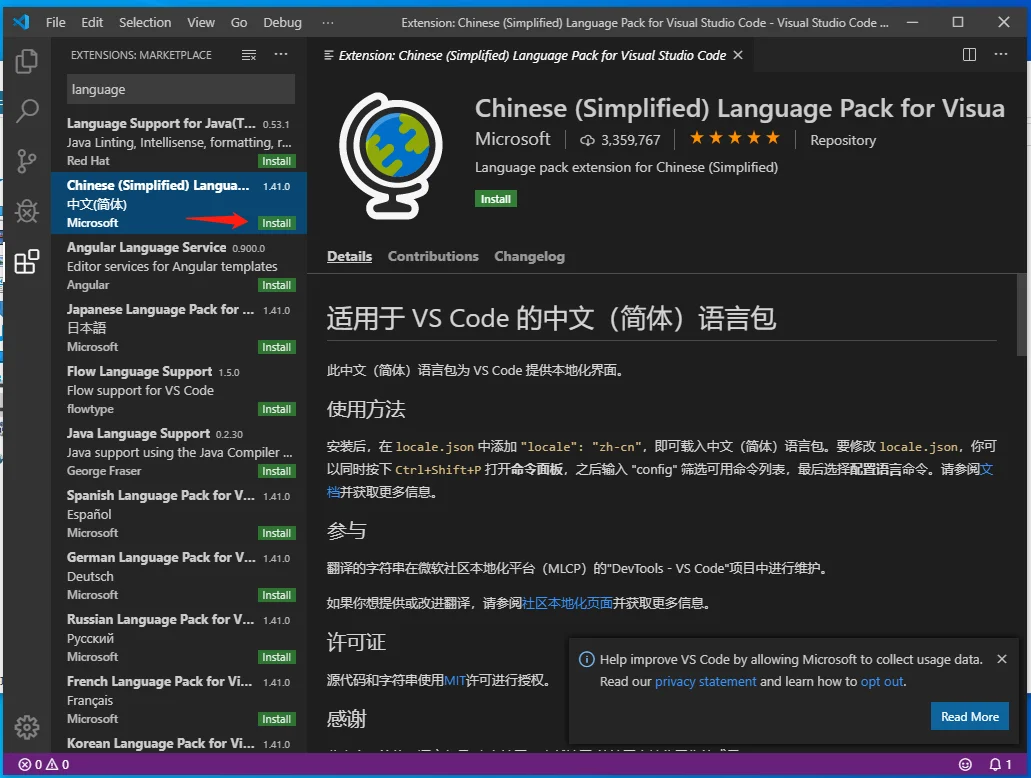Select Language Support for Java title
Viewport: 1031px width, 778px height.
(x=161, y=124)
